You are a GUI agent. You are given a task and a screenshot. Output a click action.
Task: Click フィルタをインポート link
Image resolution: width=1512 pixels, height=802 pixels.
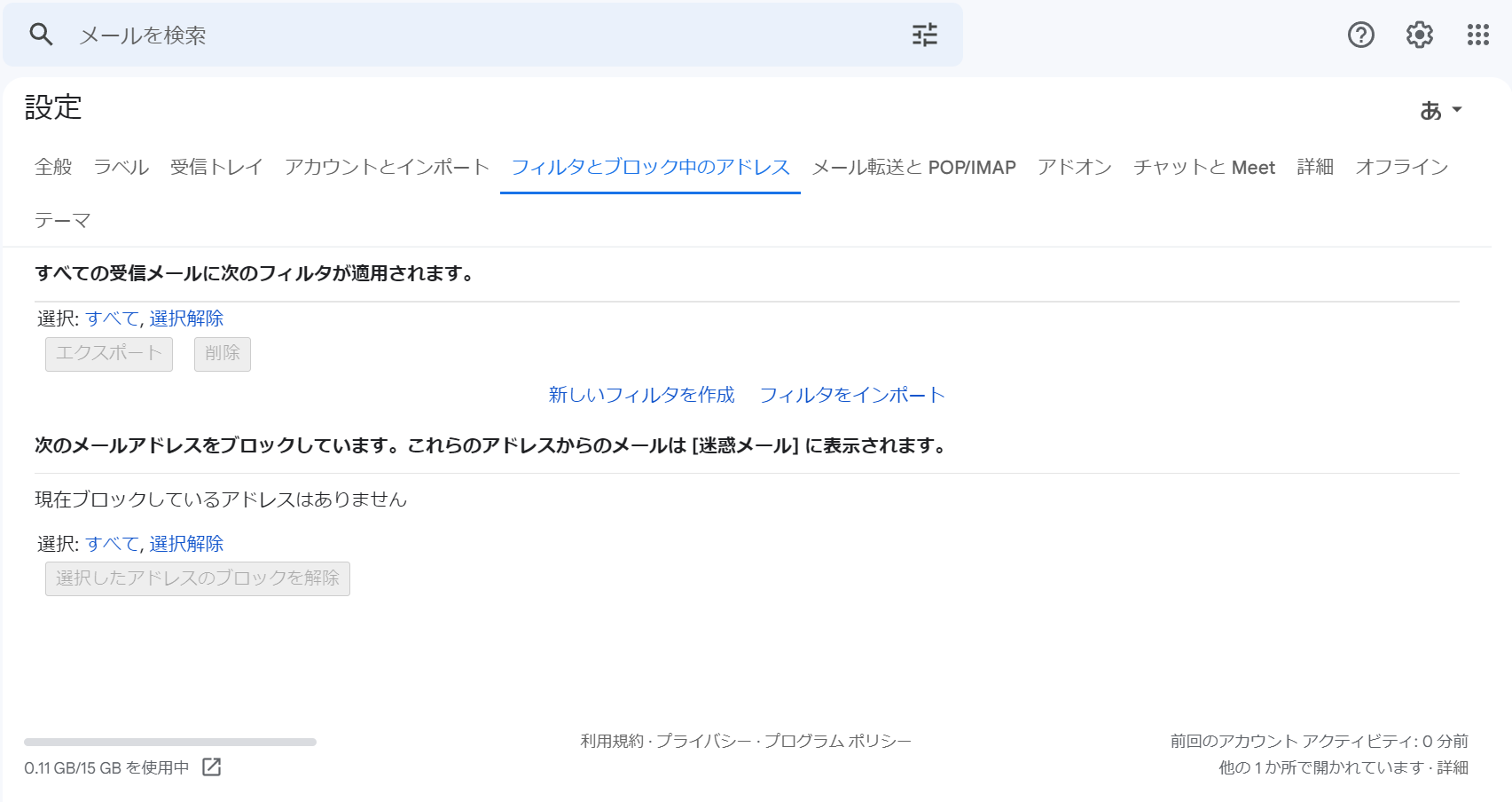(851, 395)
